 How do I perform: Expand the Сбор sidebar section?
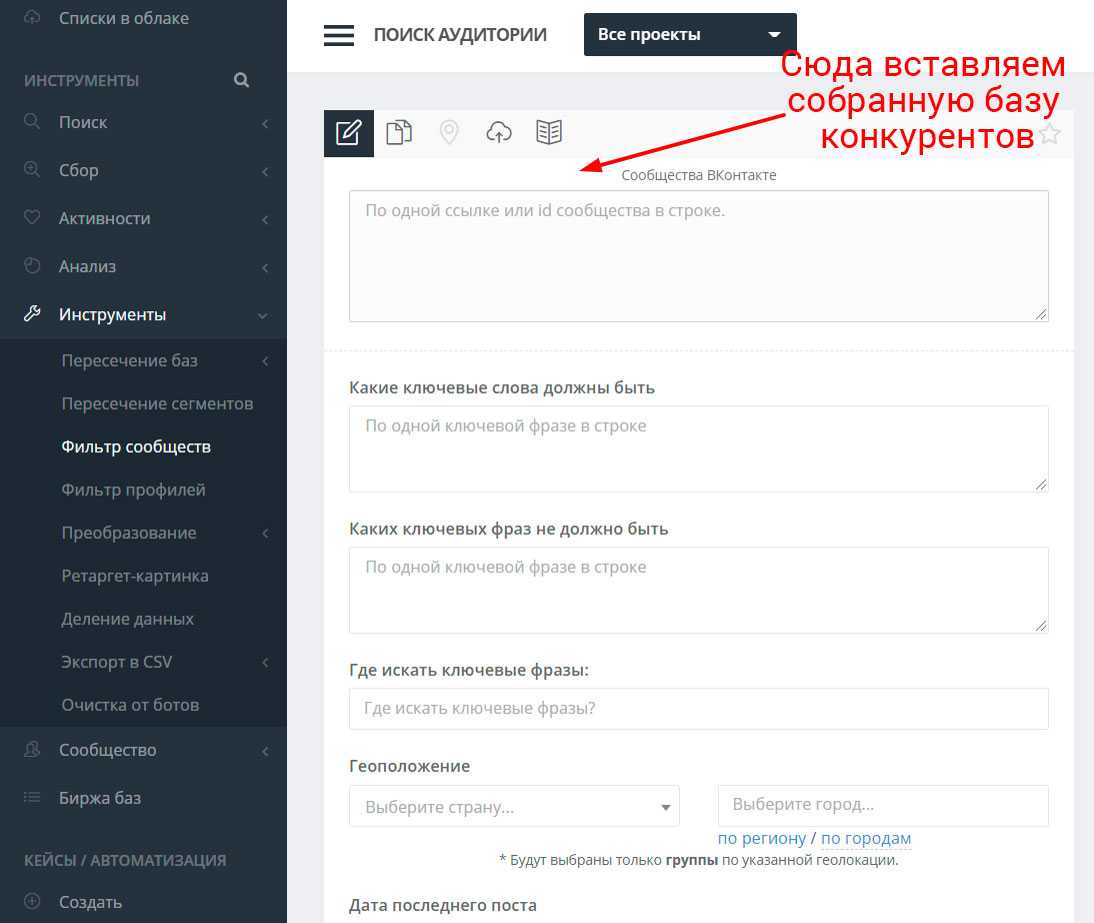coord(143,170)
